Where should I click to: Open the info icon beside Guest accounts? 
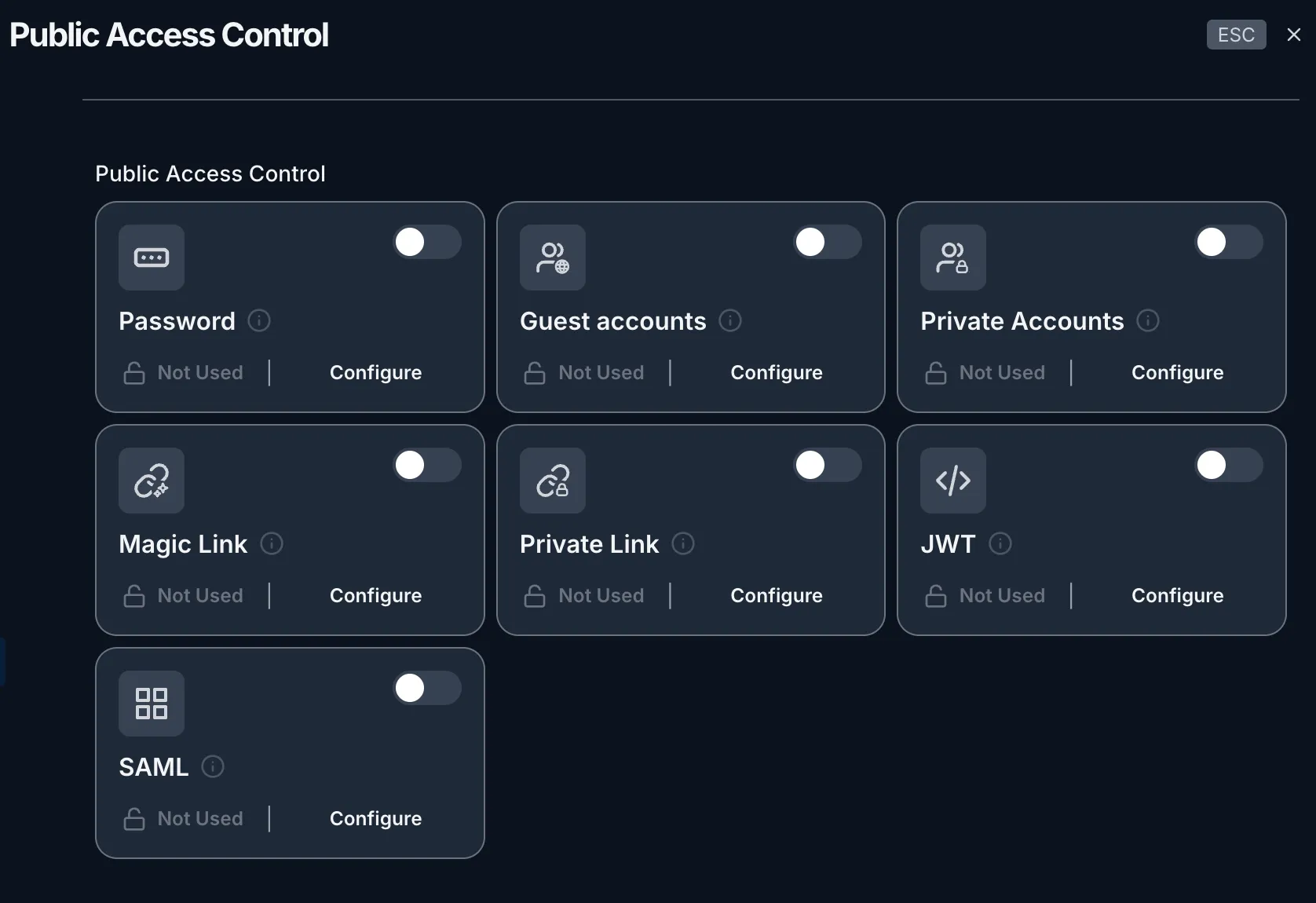point(730,320)
